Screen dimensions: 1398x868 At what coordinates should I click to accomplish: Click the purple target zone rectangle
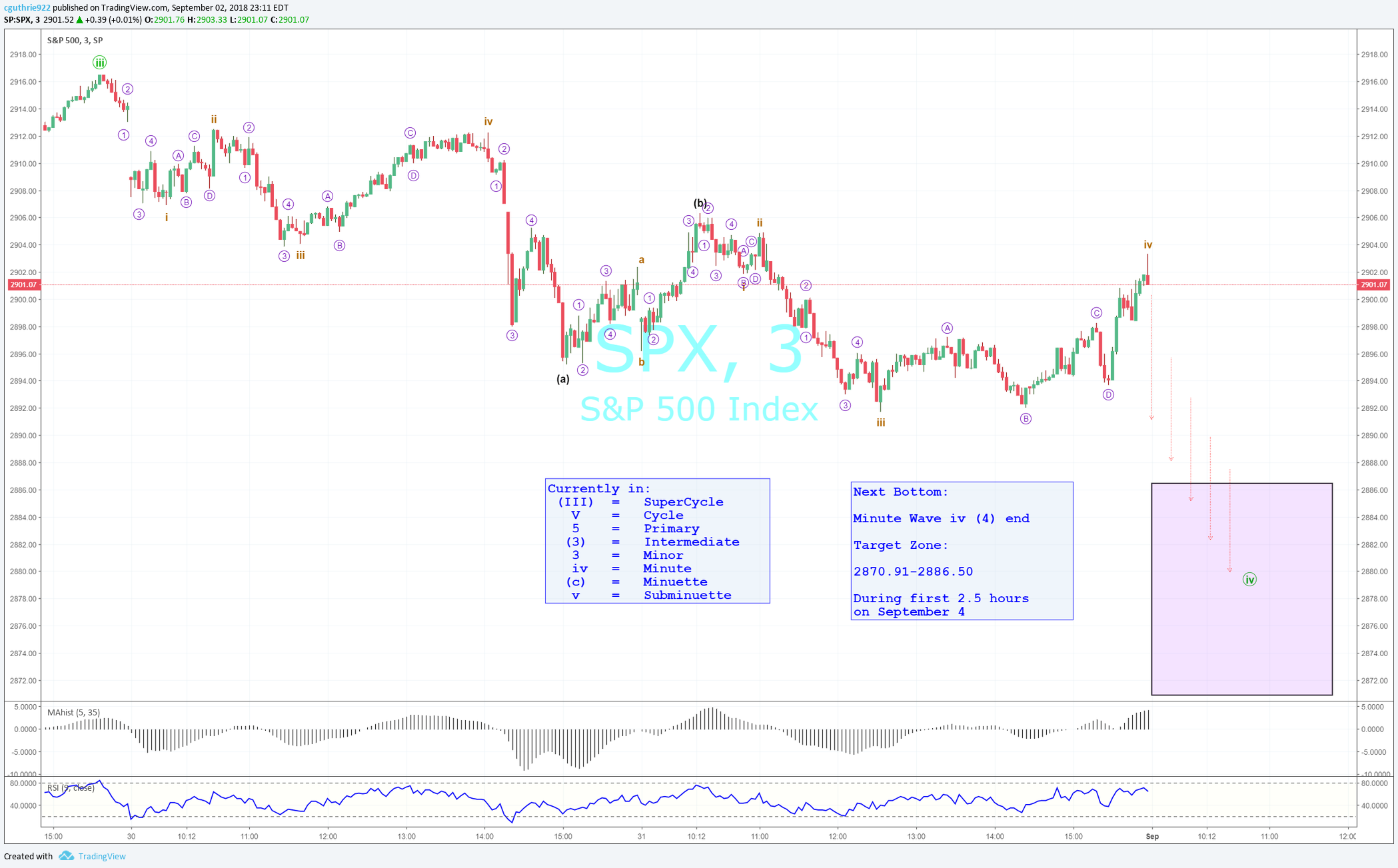pos(1241,589)
